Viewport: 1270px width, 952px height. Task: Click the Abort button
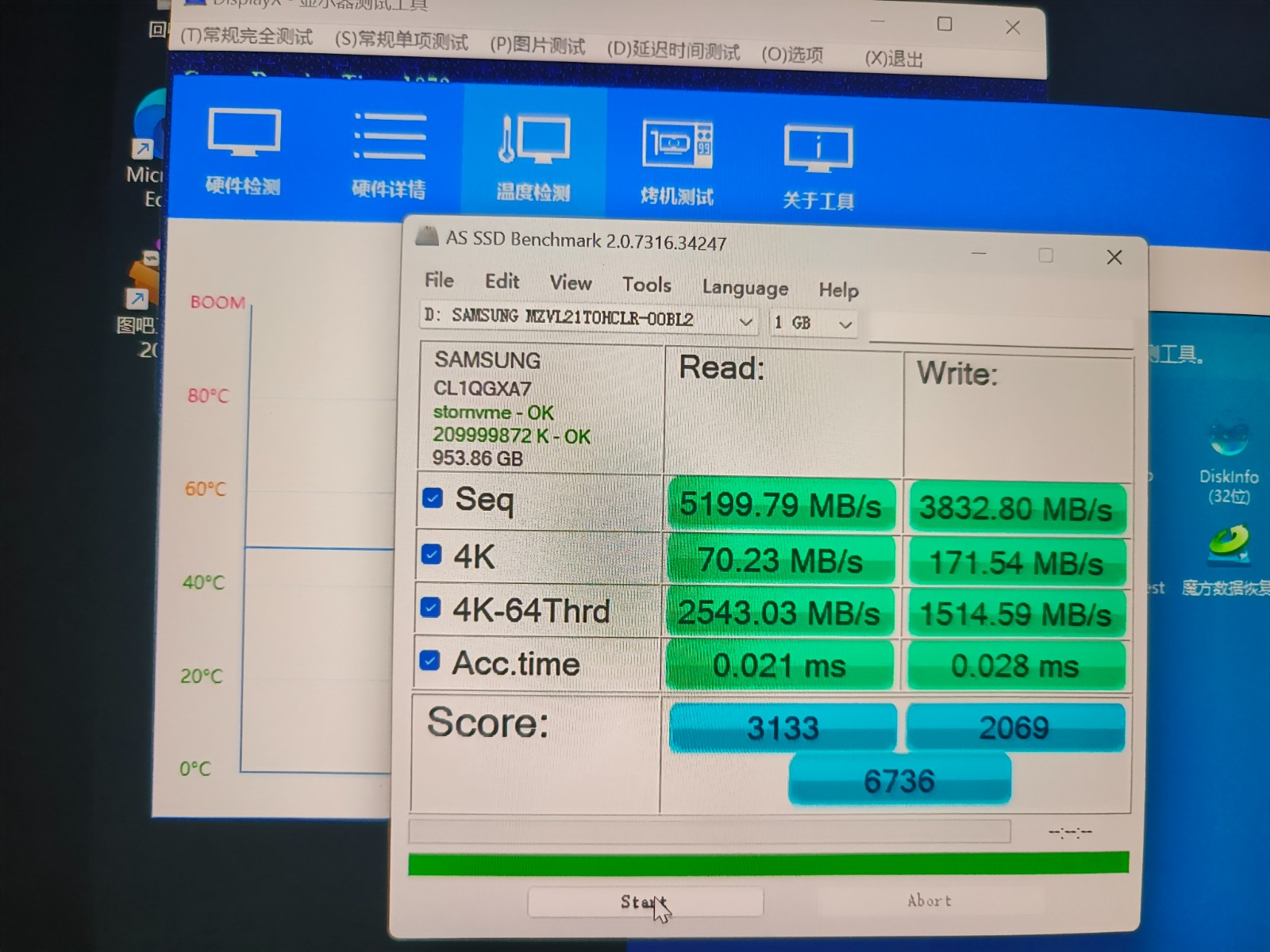[929, 901]
